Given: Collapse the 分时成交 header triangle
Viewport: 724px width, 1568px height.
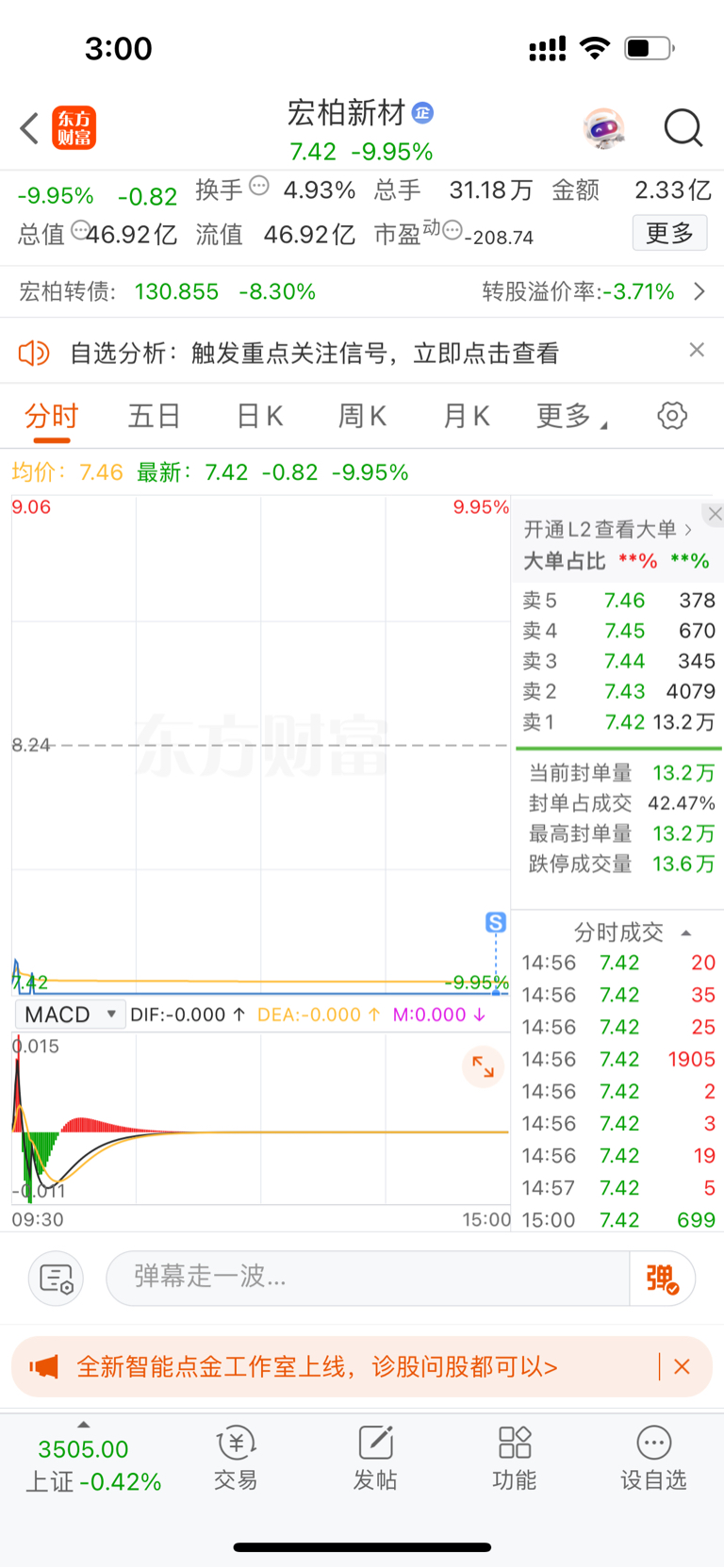Looking at the screenshot, I should (x=686, y=933).
